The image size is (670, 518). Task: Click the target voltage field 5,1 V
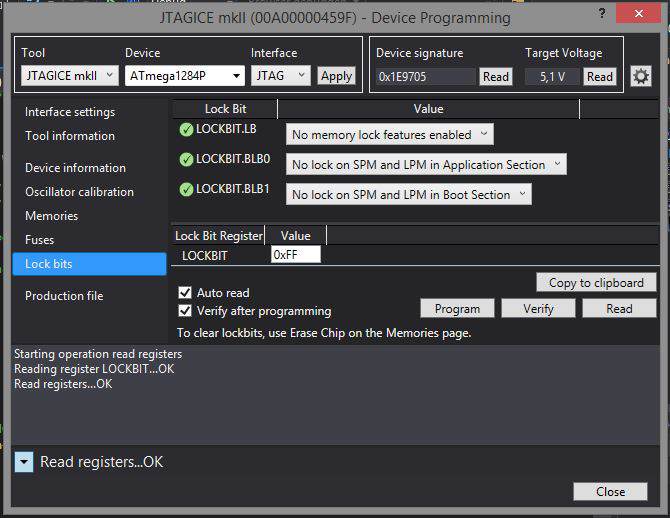(552, 77)
